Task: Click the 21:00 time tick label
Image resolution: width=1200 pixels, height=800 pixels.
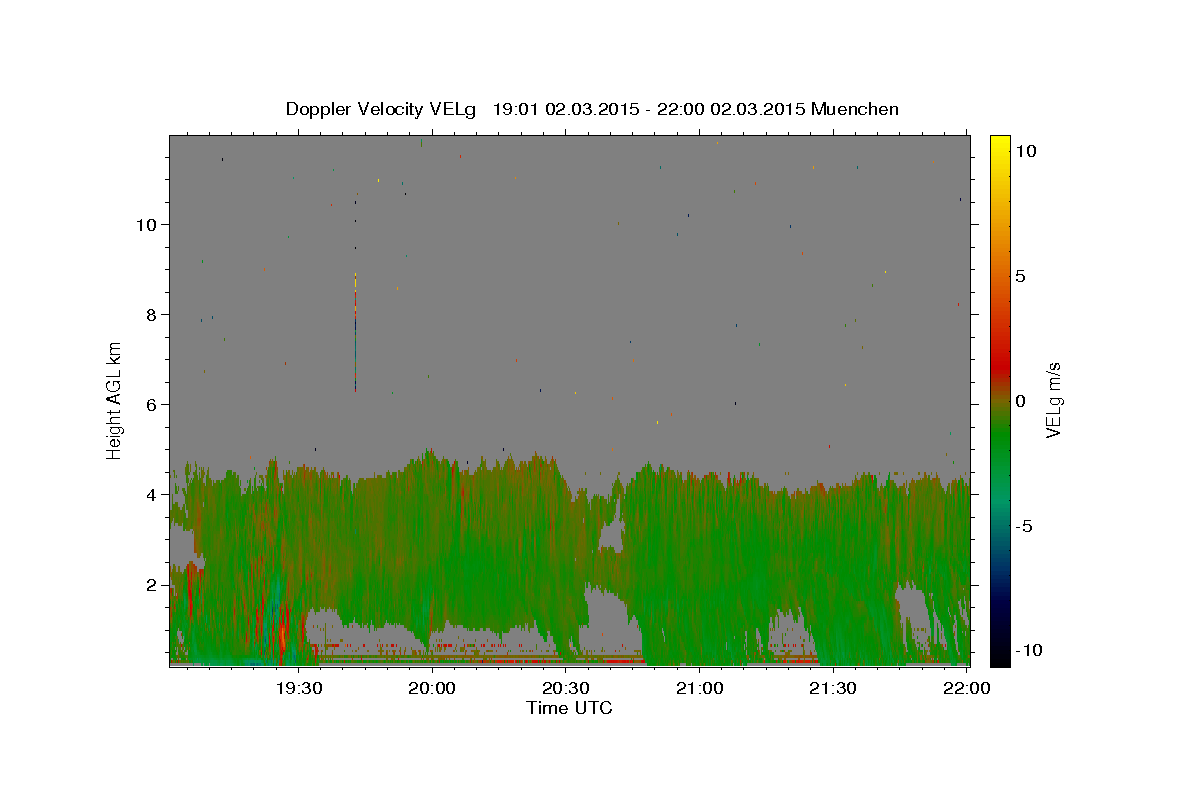Action: pyautogui.click(x=700, y=688)
